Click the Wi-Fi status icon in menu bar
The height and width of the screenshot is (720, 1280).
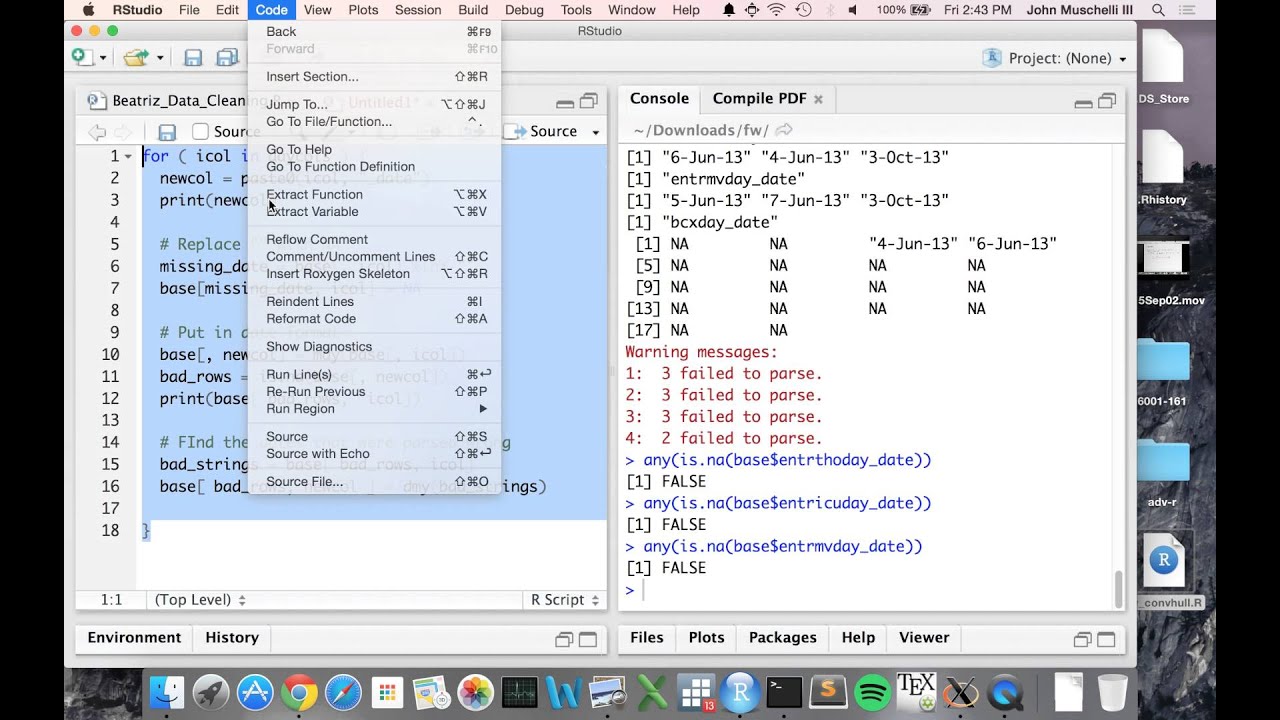(777, 10)
